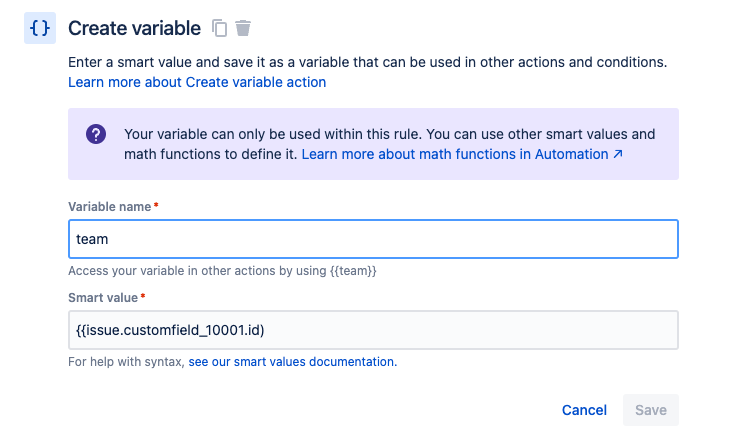Open the smart values documentation link

click(x=292, y=362)
